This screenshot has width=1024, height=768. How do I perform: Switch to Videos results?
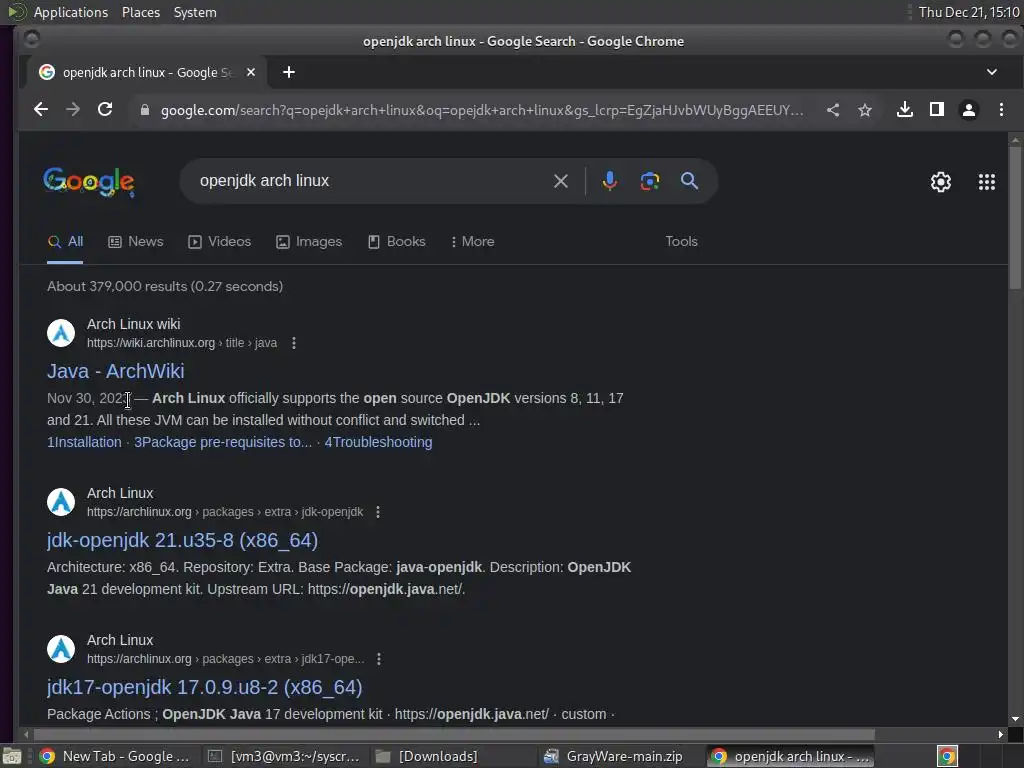pyautogui.click(x=219, y=242)
